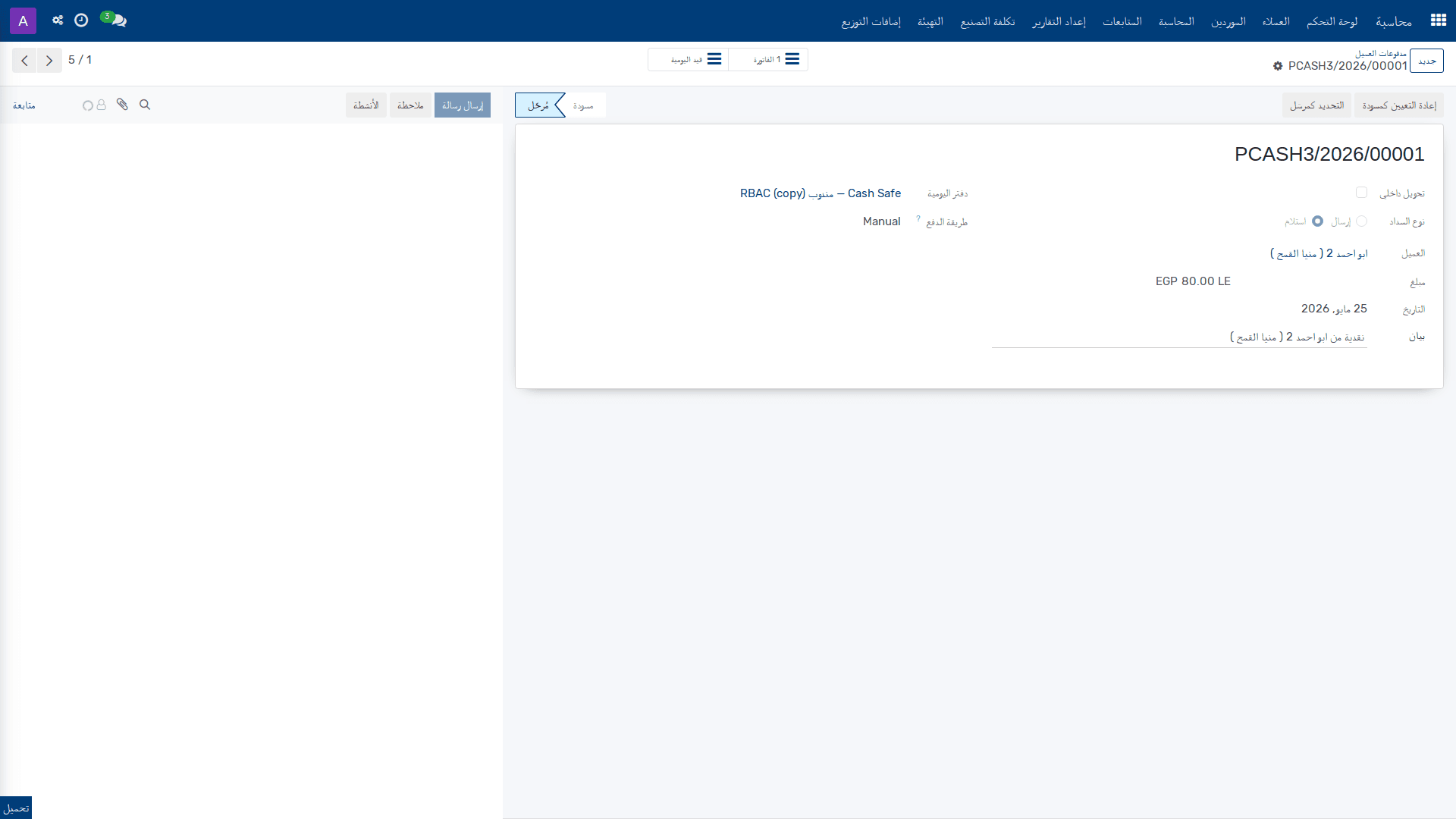Click the Manual payment method value
The image size is (1456, 819).
tap(881, 221)
